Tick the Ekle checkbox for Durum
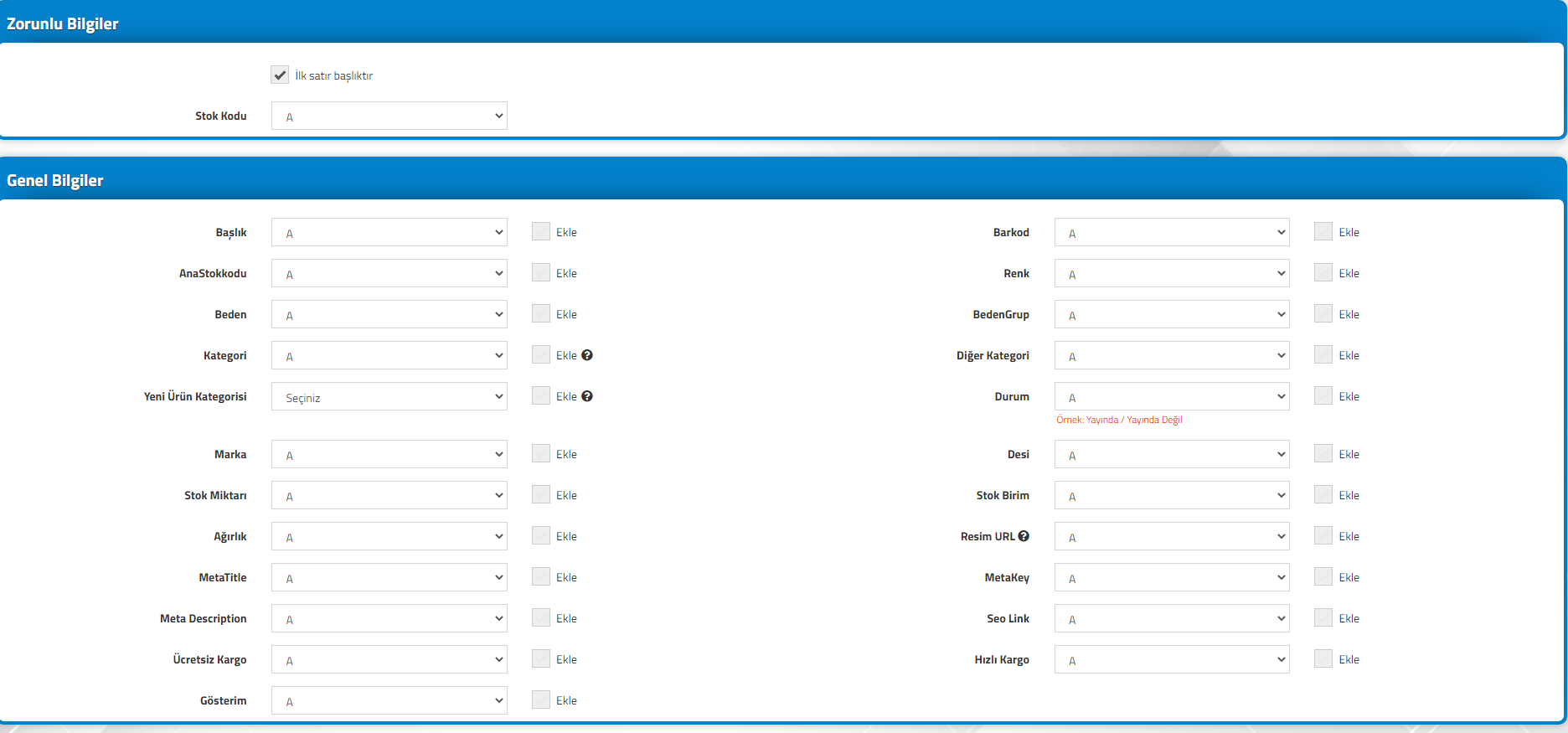This screenshot has width=1568, height=733. click(x=1323, y=395)
